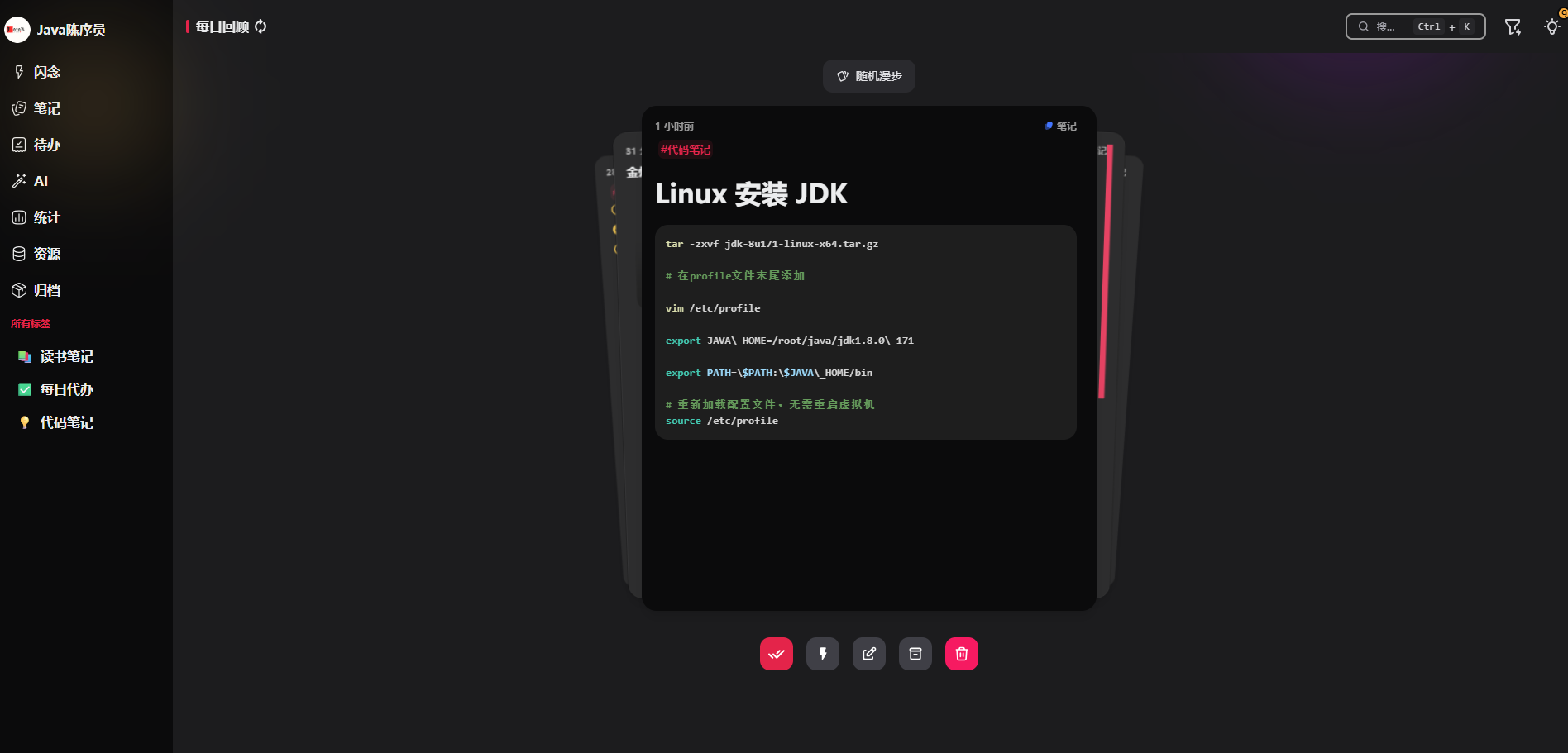Screen dimensions: 1568x753
Task: Click the 代码笔记 bulb emoji icon
Action: tap(25, 422)
